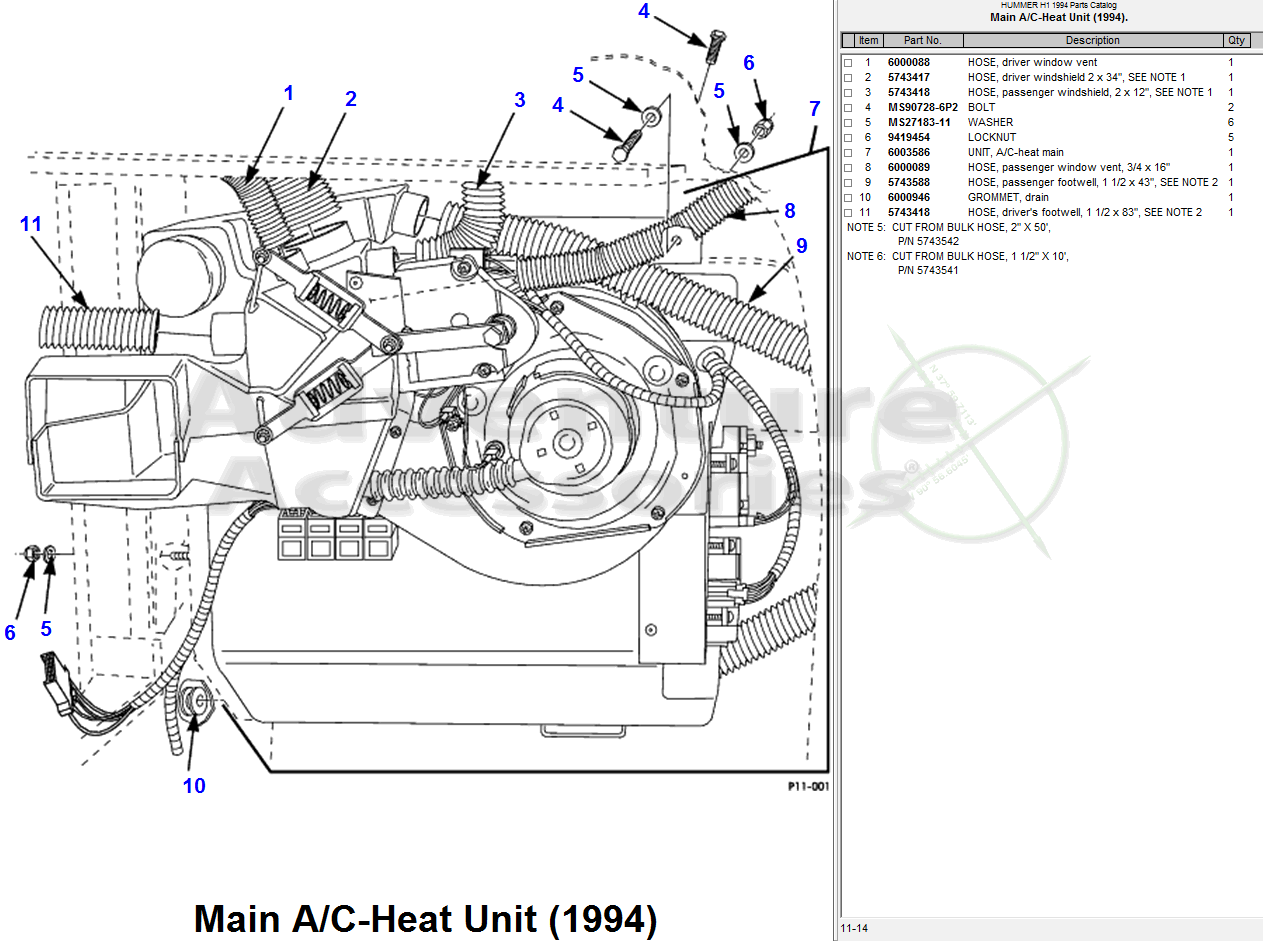Click the Main A/C-Heat Unit (1994) panel title

1059,17
